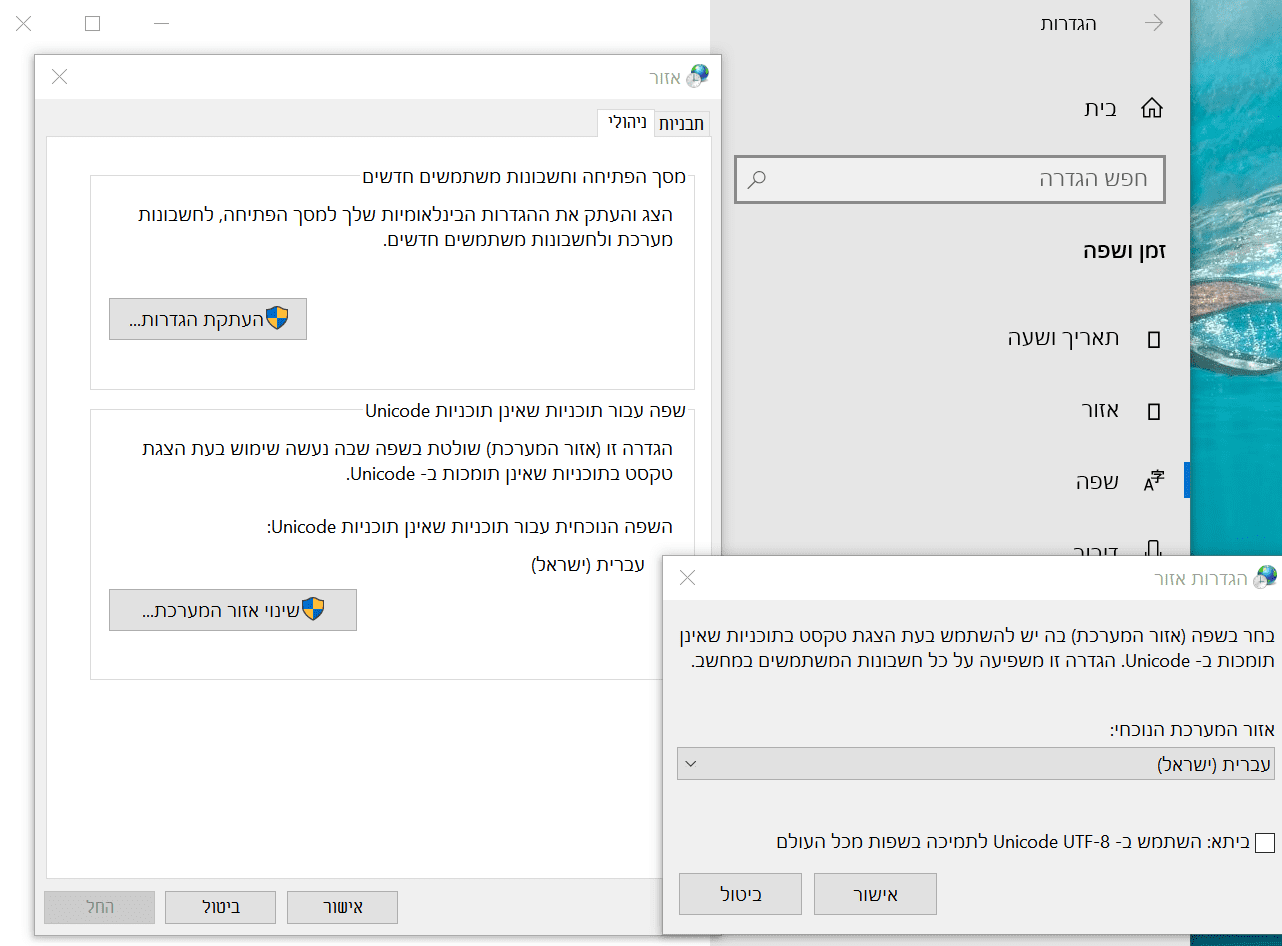Click ביטול in the הגדרות אזור dialog
Viewport: 1282px width, 946px height.
[x=740, y=893]
